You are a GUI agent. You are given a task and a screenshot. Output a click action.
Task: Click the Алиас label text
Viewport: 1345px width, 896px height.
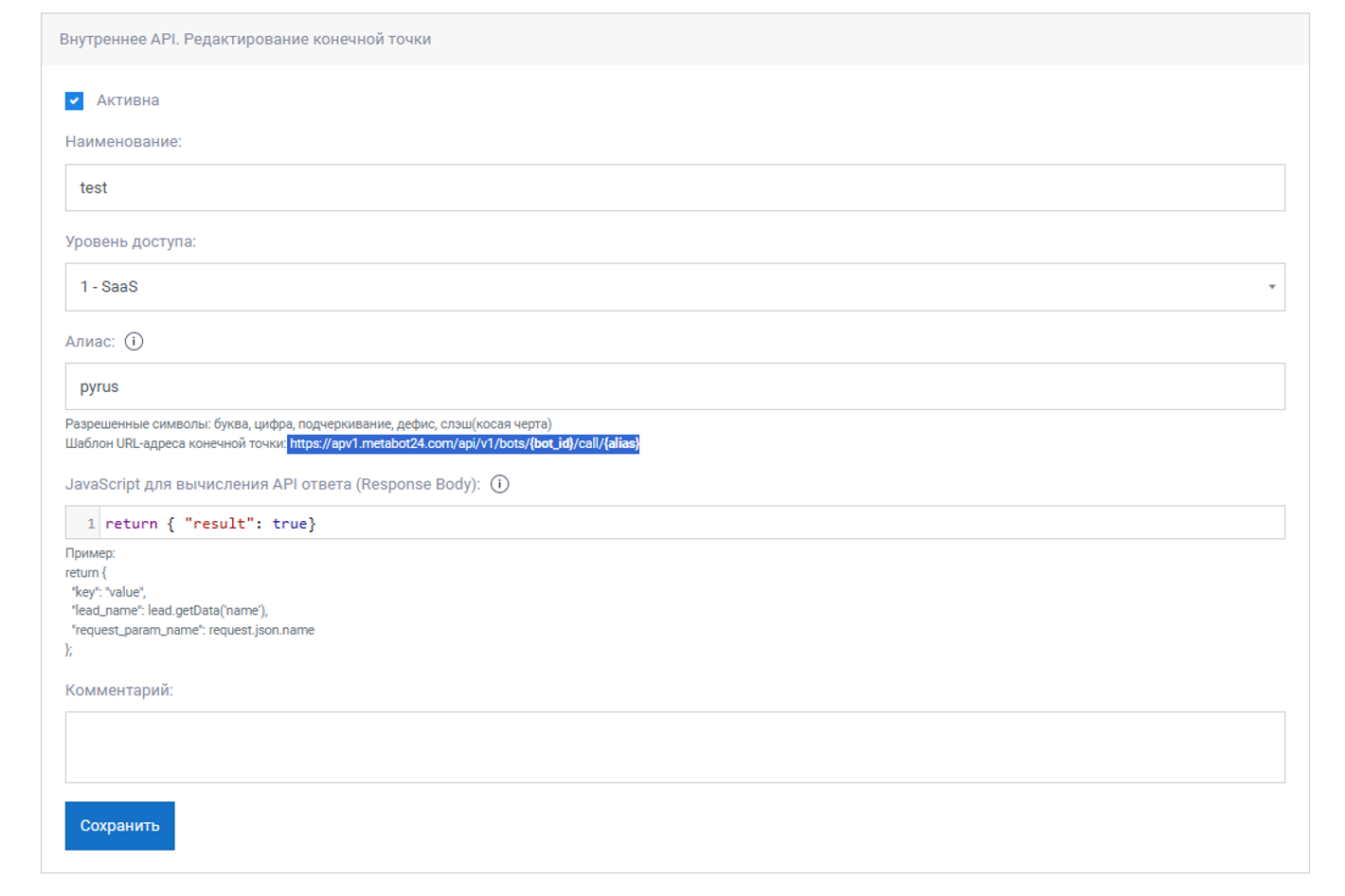(90, 341)
